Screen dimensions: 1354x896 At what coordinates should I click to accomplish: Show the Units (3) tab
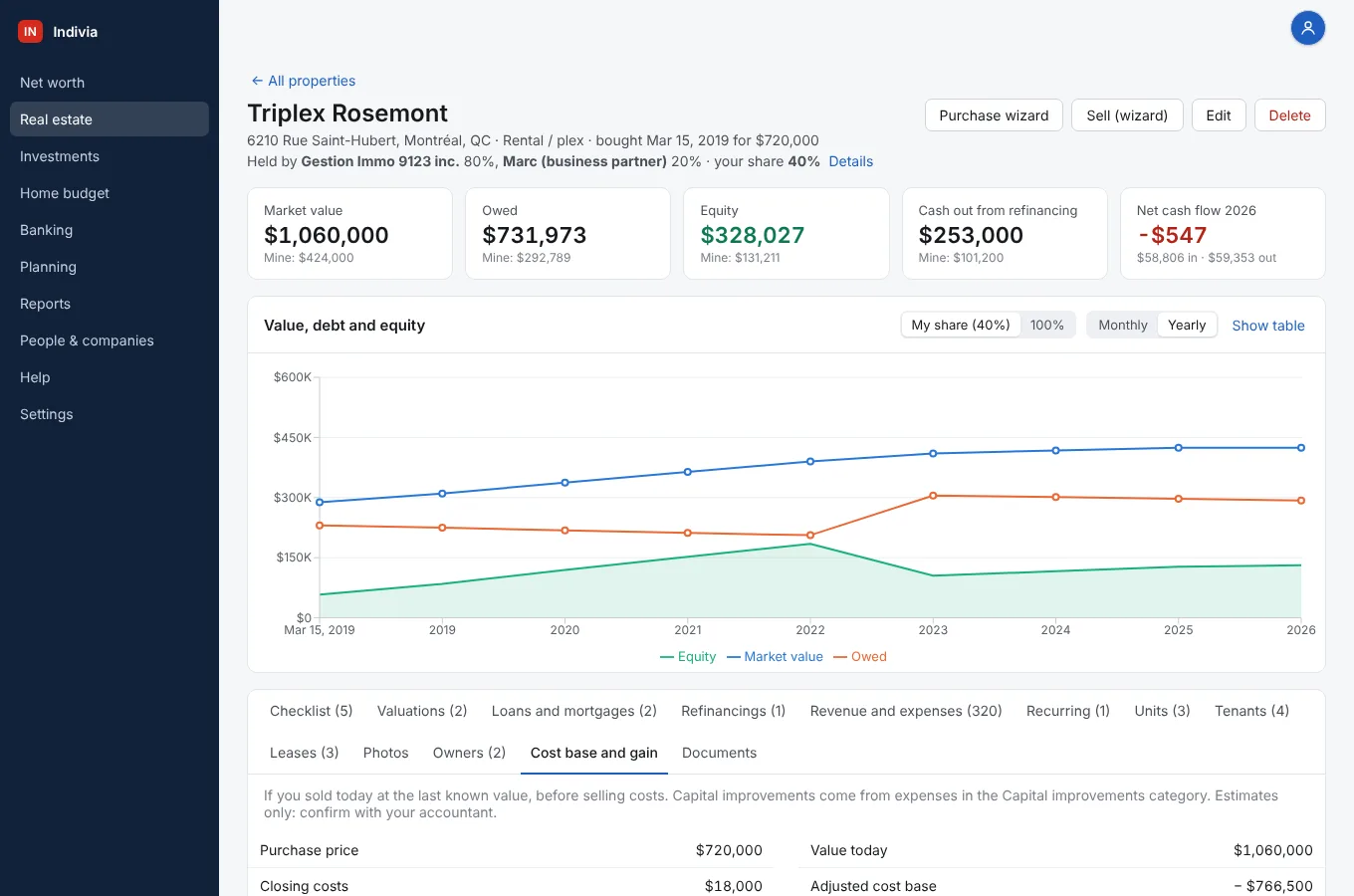(1163, 711)
